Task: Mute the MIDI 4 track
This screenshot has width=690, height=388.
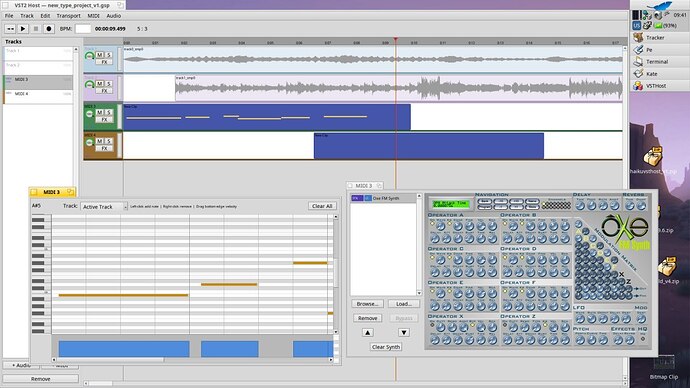Action: 99,141
